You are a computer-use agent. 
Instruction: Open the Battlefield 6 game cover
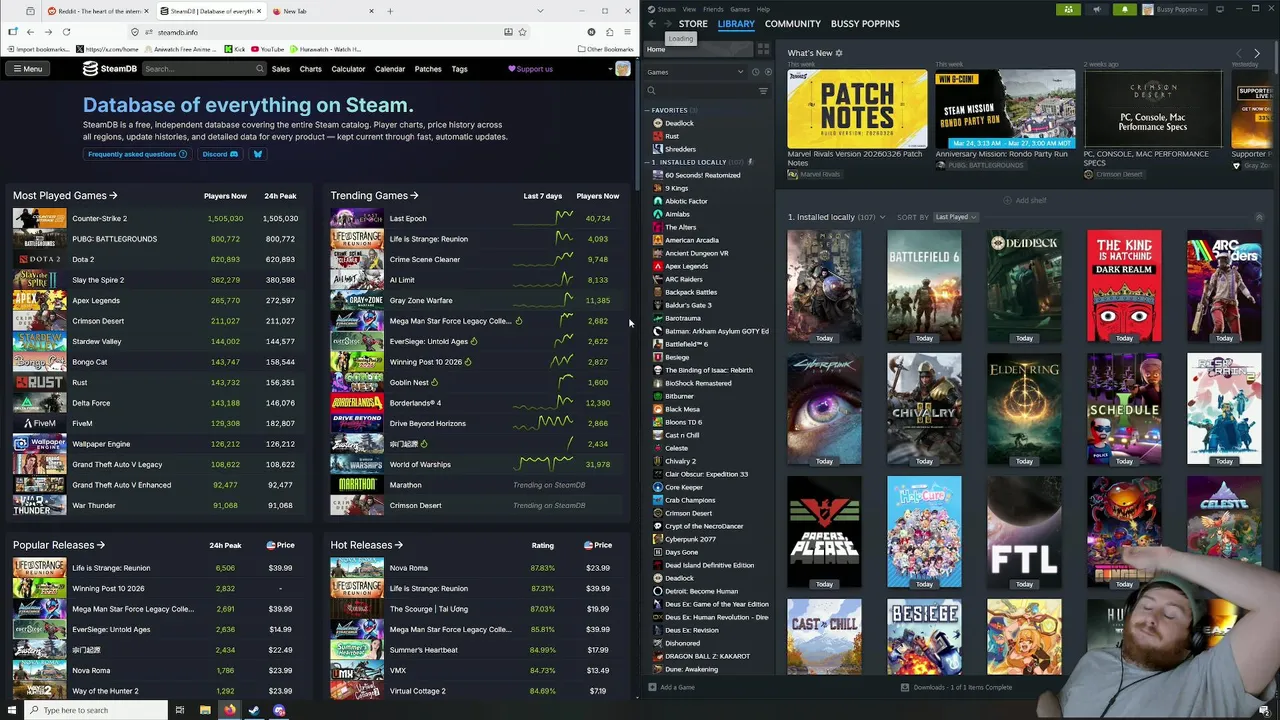924,287
